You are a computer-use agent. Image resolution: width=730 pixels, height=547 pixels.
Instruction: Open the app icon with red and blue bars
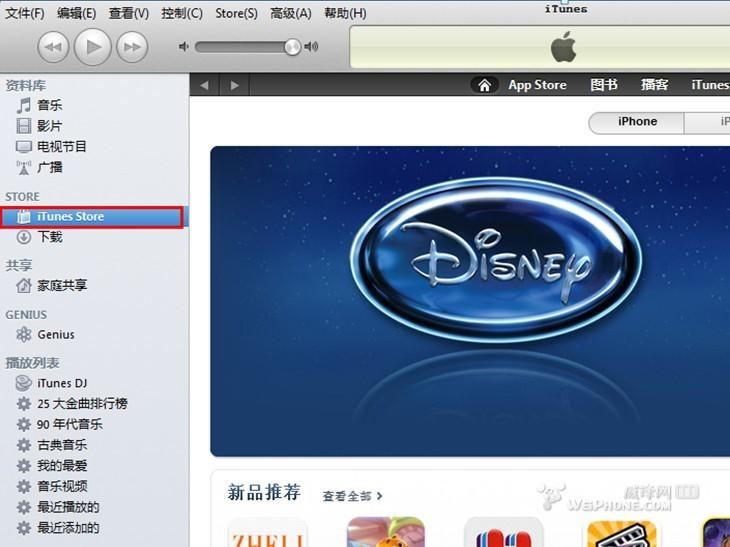pyautogui.click(x=503, y=533)
